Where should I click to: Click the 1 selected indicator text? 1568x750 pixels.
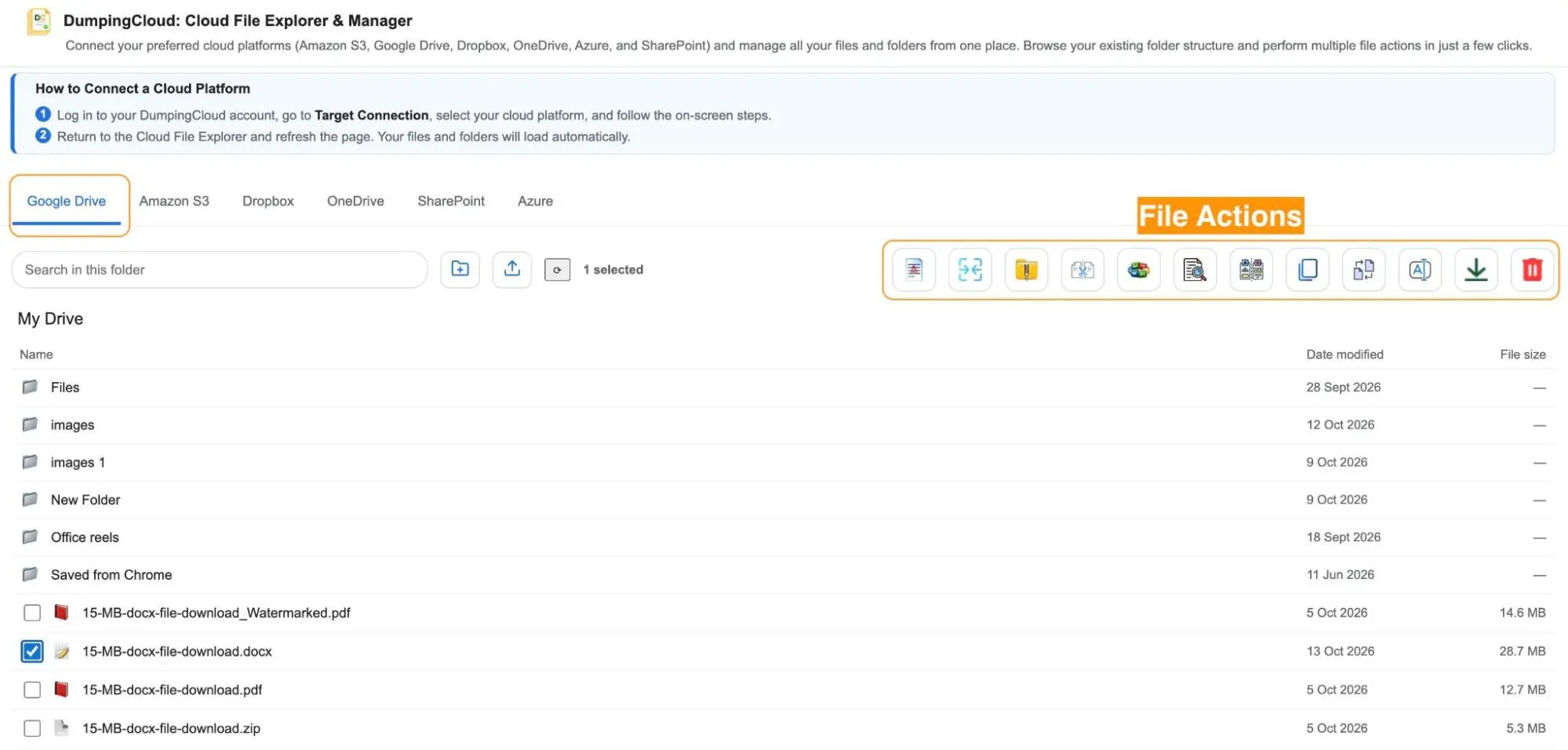[613, 270]
